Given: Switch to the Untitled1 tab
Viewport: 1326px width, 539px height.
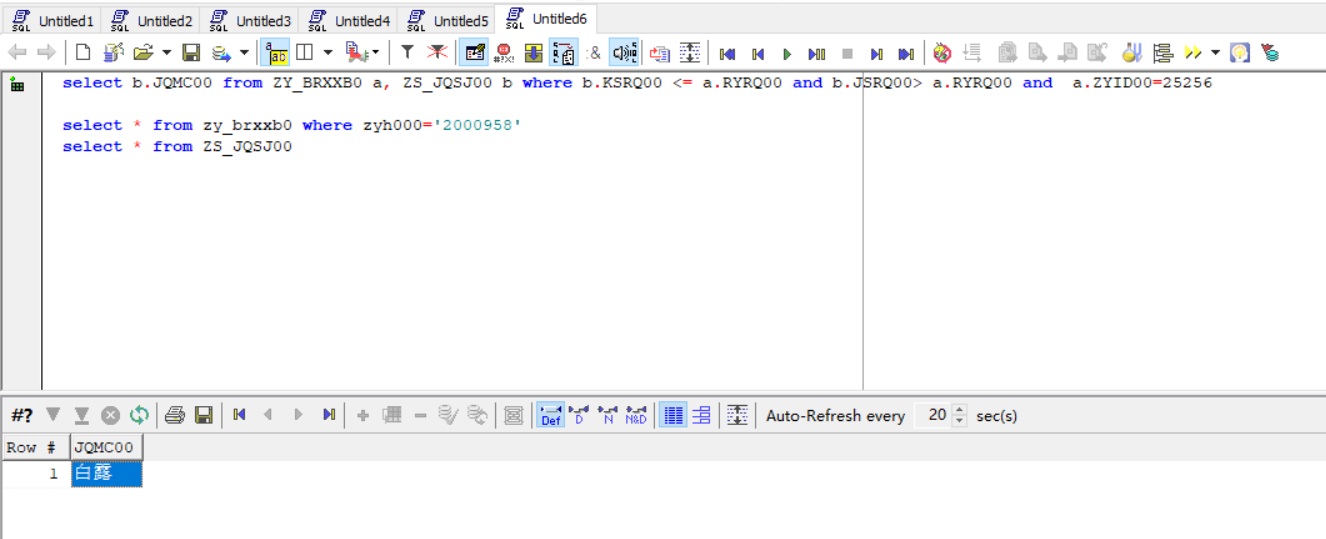Looking at the screenshot, I should click(53, 20).
